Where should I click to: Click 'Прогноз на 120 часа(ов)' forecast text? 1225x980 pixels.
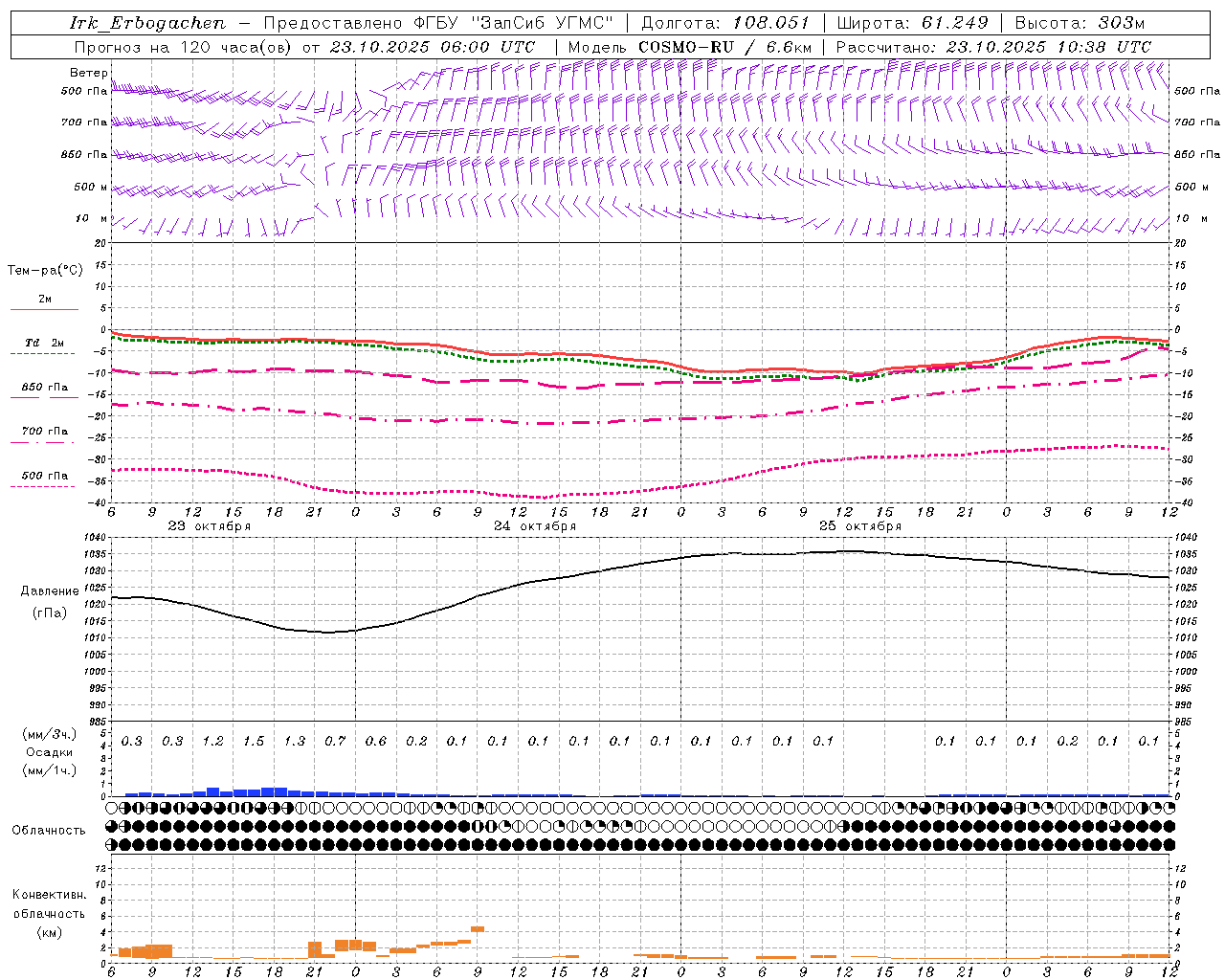pyautogui.click(x=183, y=47)
